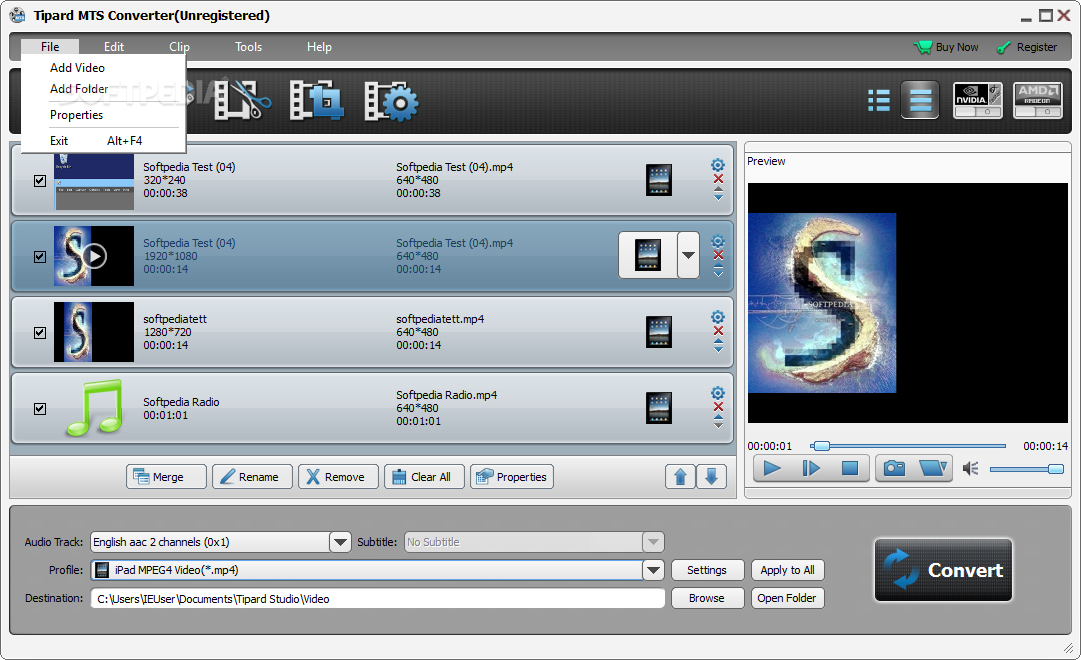
Task: Move selected item up with arrow button
Action: (680, 477)
